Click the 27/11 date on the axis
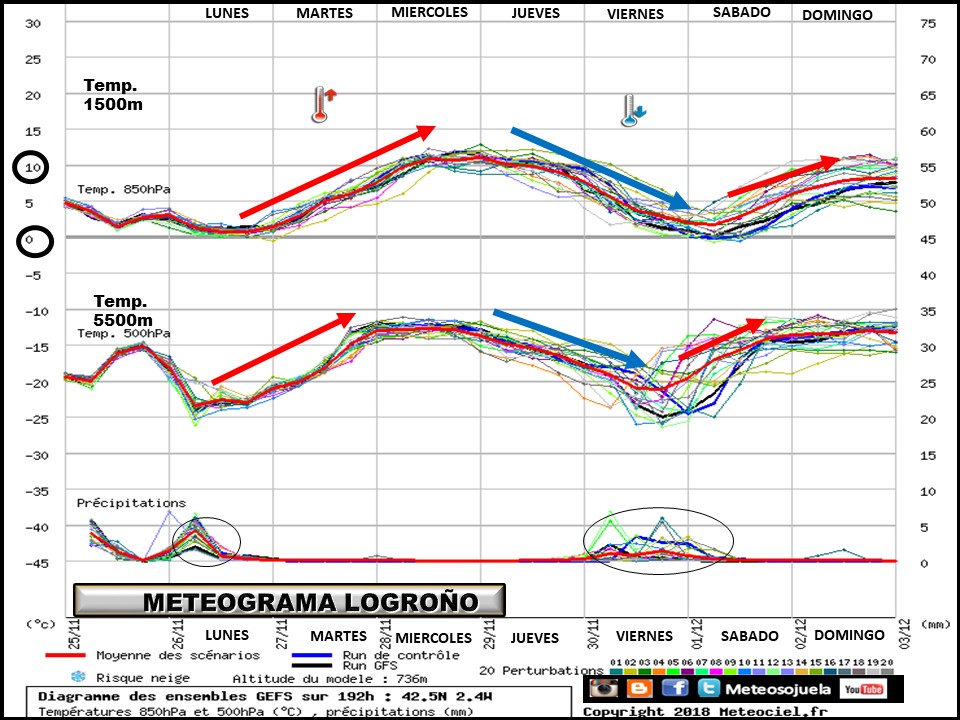Image resolution: width=960 pixels, height=720 pixels. [282, 633]
